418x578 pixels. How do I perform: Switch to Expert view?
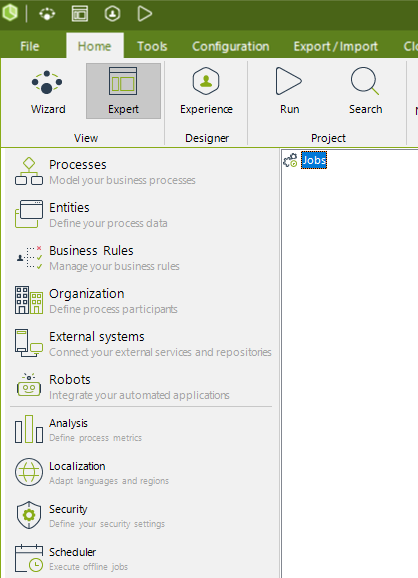[x=123, y=91]
